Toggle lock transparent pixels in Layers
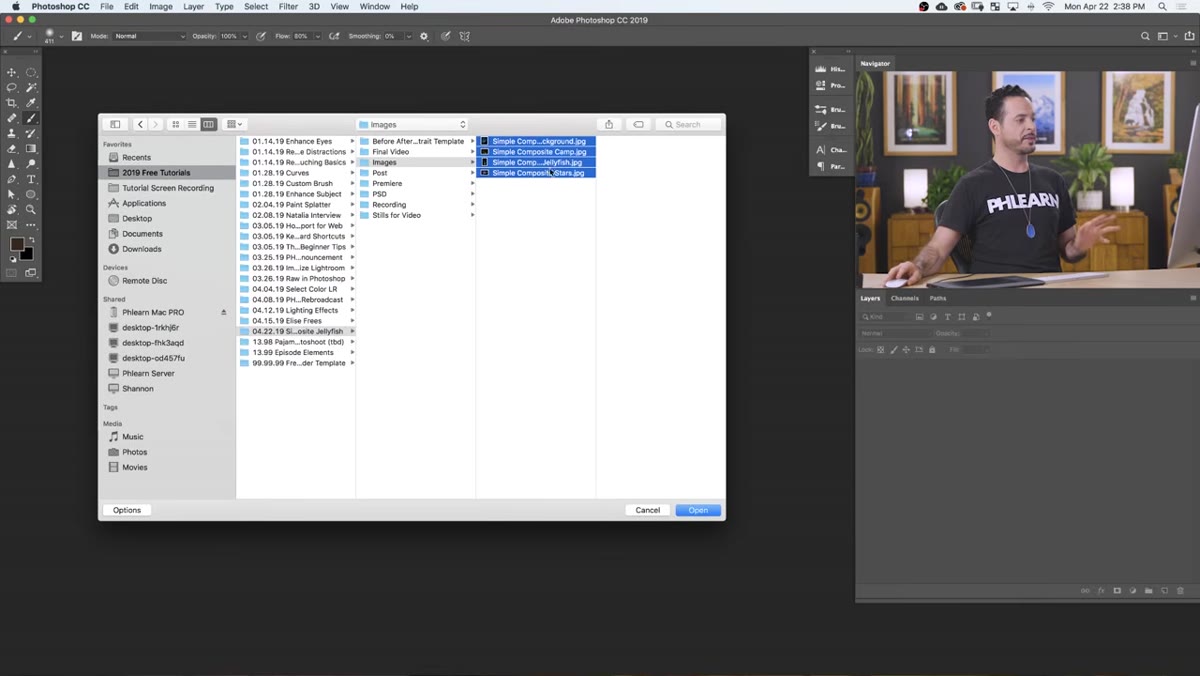This screenshot has height=676, width=1200. coord(881,350)
